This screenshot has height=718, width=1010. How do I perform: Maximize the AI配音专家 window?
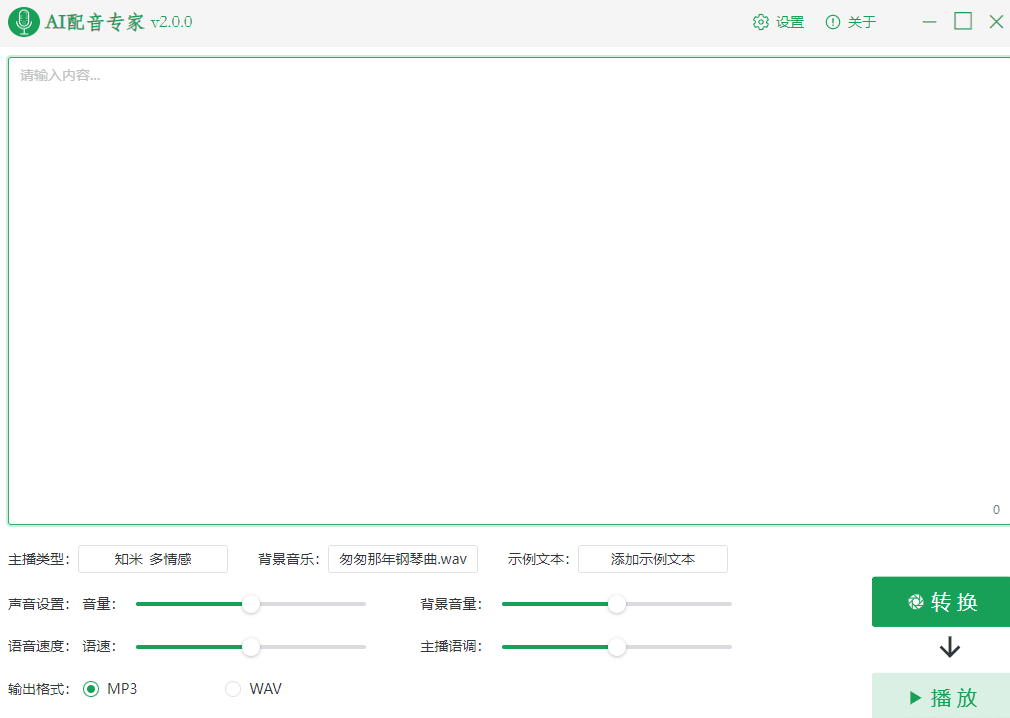coord(962,21)
